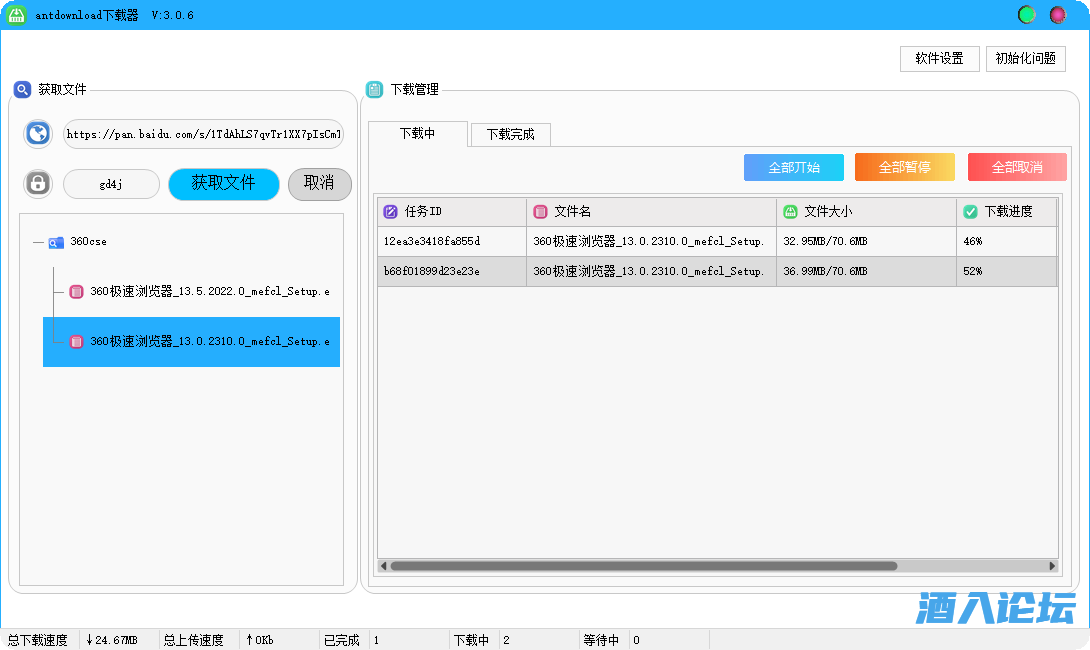Switch to the 下载完成 tab
Screen dimensions: 1090x650
click(510, 134)
